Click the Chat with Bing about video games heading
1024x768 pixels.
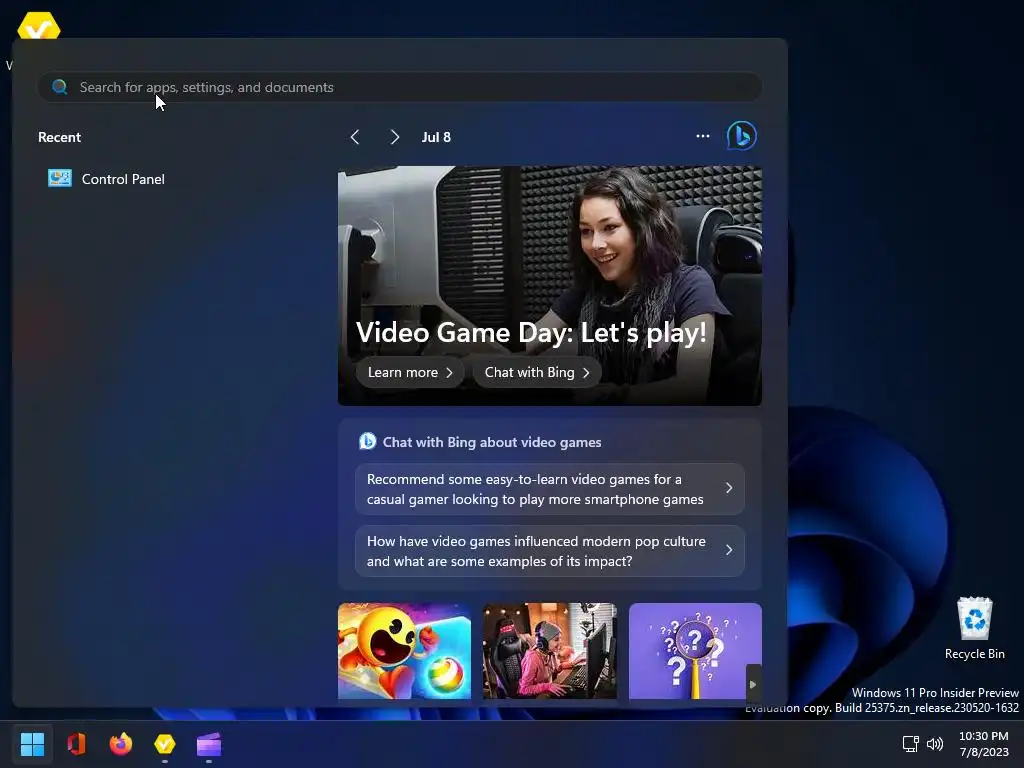click(492, 442)
